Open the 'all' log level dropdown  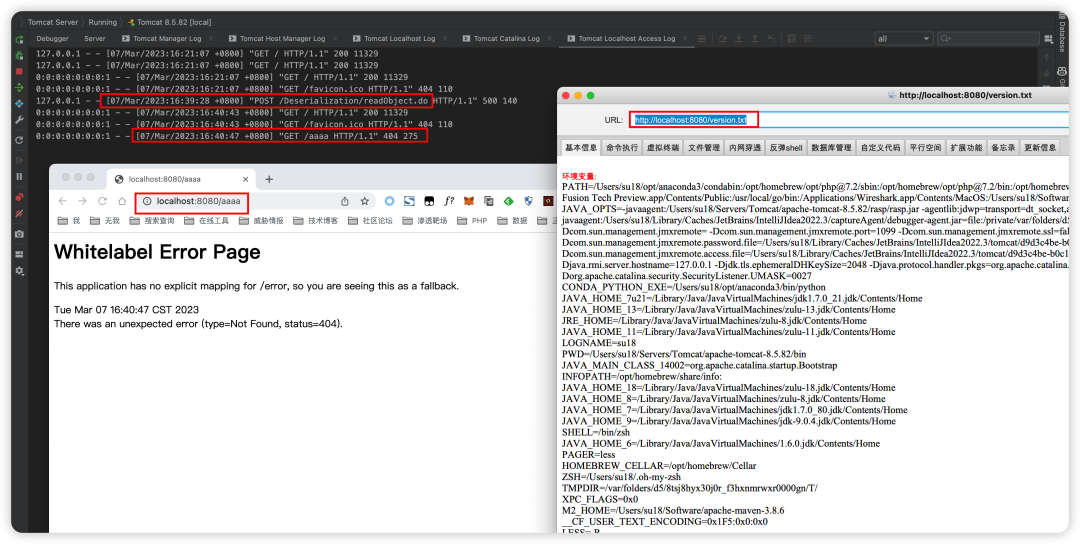[903, 39]
